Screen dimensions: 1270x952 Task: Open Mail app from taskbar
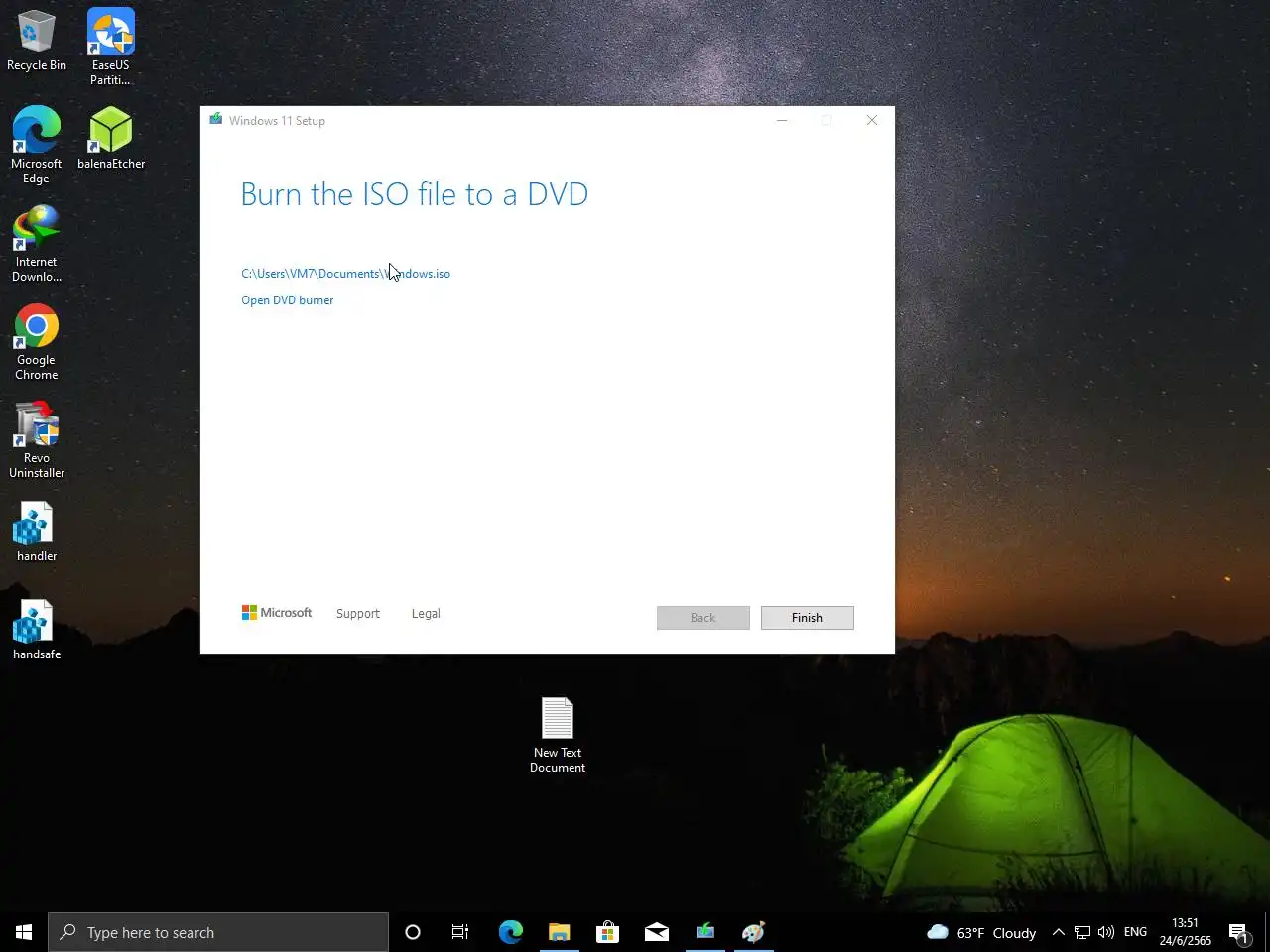coord(657,932)
